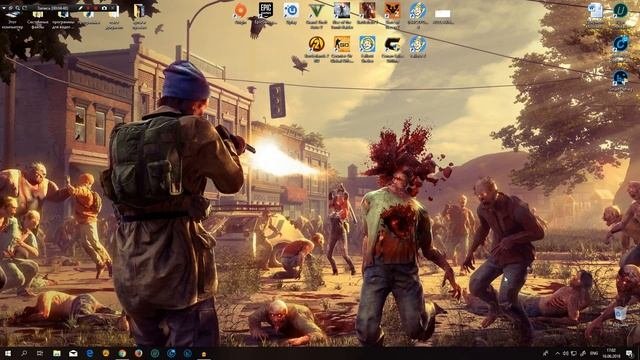Open File Explorer from the taskbar

[x=57, y=353]
